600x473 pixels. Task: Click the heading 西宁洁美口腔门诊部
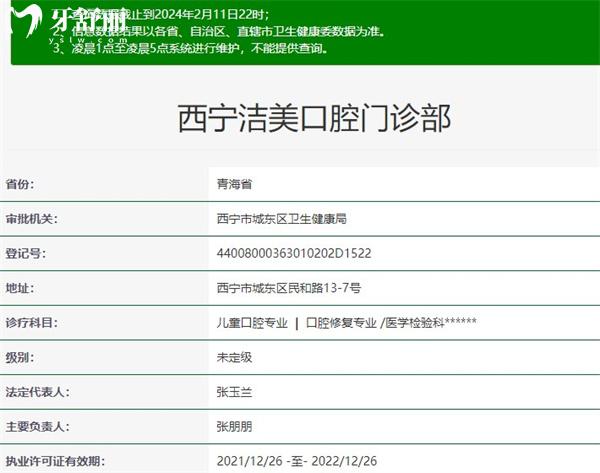coord(314,118)
